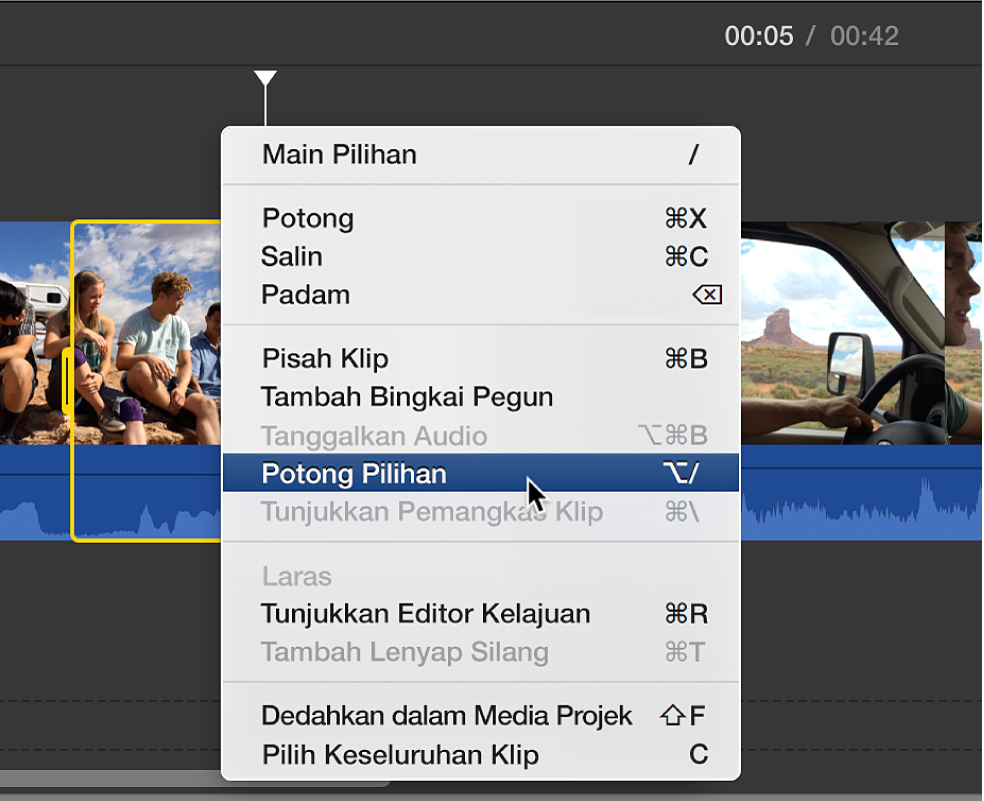The width and height of the screenshot is (984, 801).
Task: Click the rightmost partial clip thumbnail
Action: (x=964, y=332)
